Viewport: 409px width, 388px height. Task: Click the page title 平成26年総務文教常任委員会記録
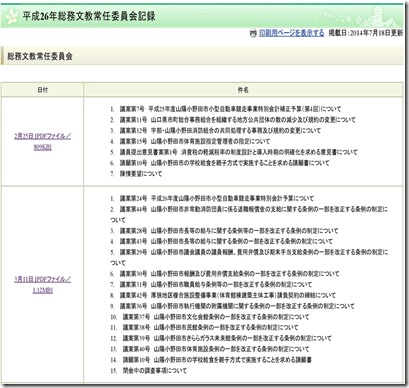(x=89, y=16)
